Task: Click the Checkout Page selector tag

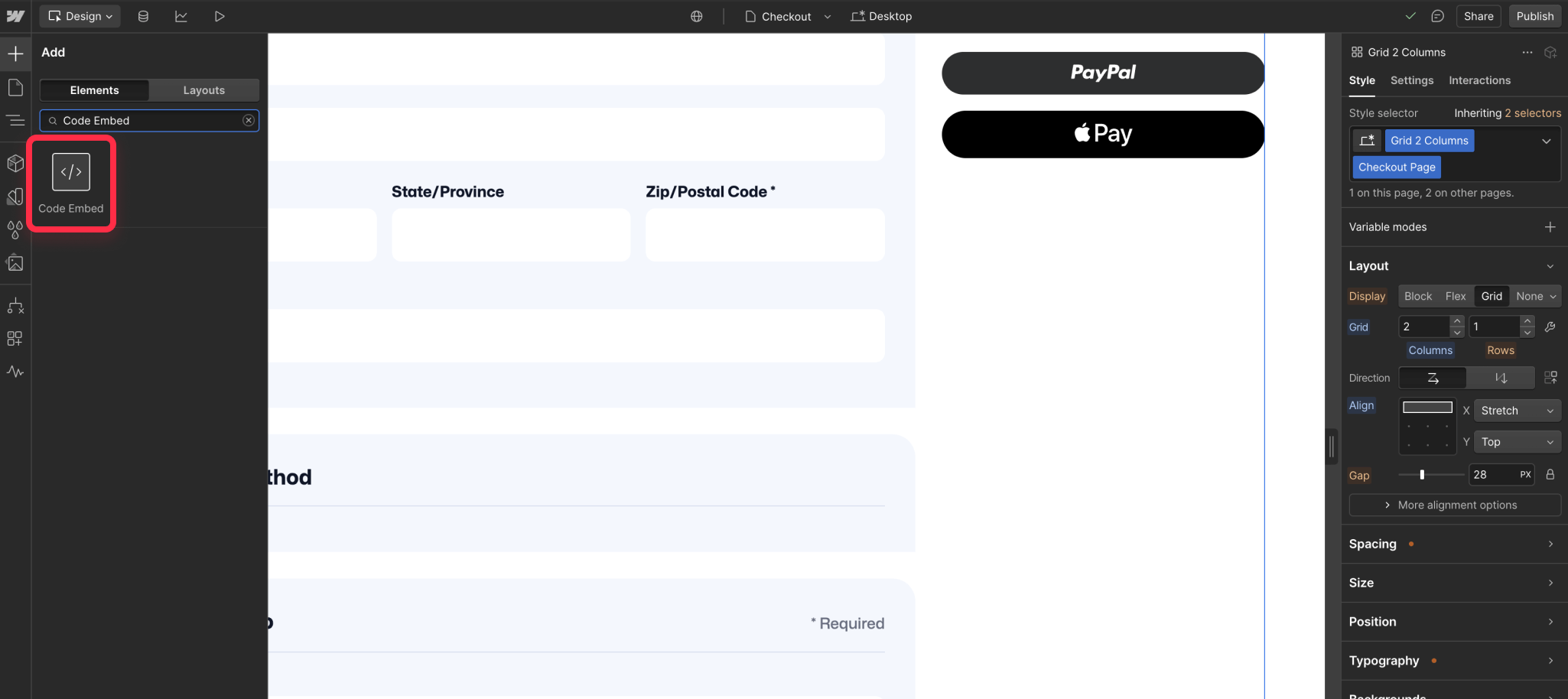Action: pyautogui.click(x=1397, y=167)
